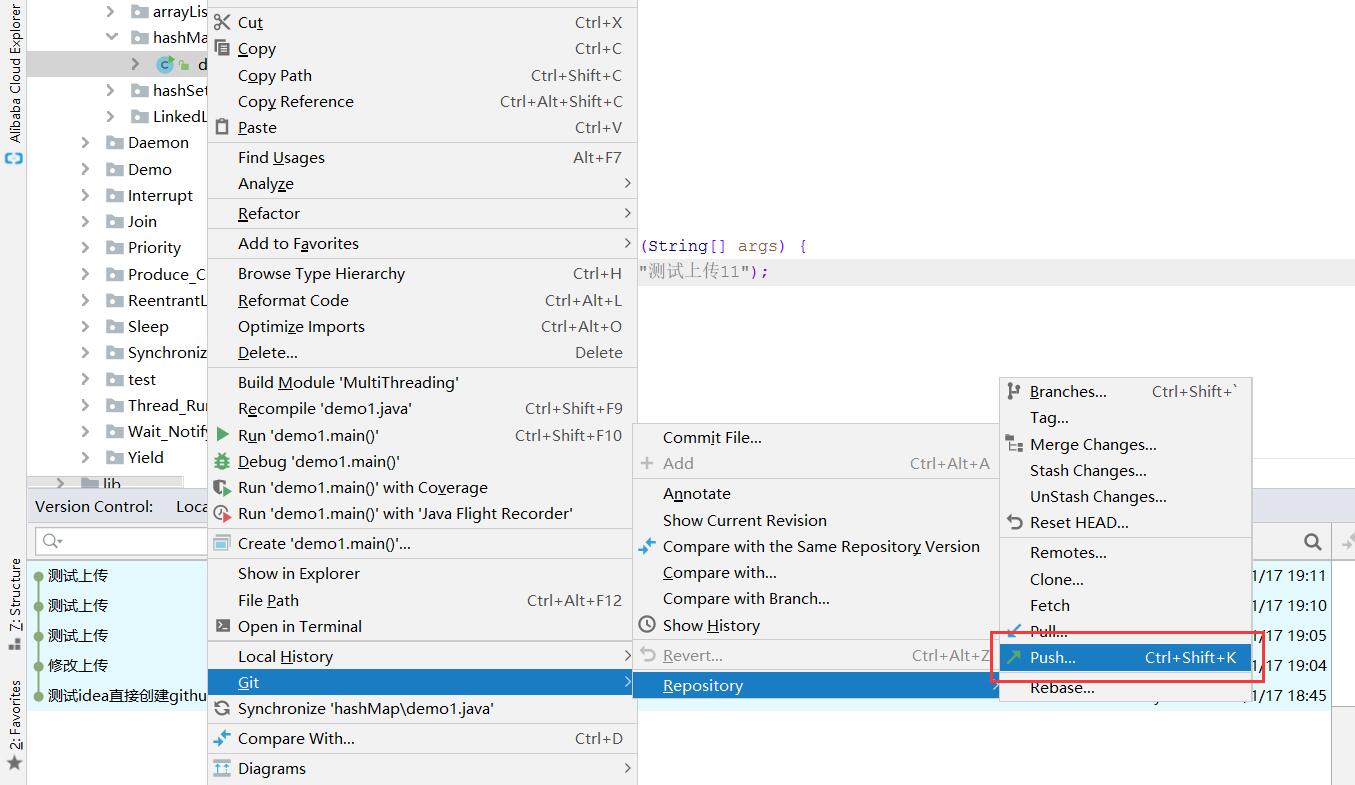Choose Tag in Repository submenu
The image size is (1355, 785).
(1125, 417)
